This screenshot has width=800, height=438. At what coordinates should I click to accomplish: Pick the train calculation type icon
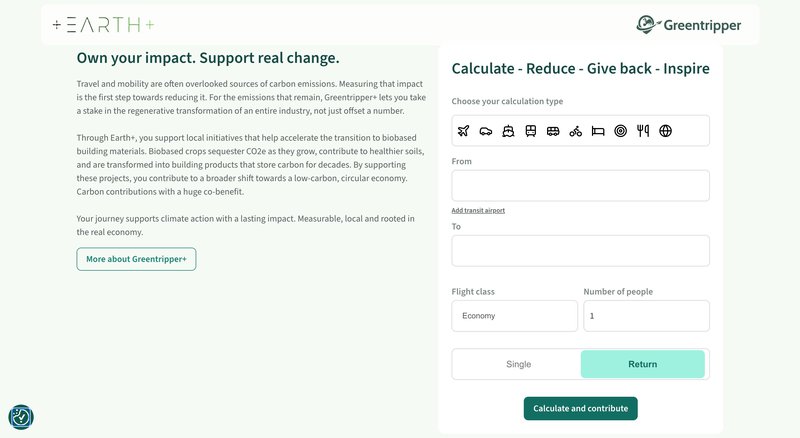click(x=531, y=131)
